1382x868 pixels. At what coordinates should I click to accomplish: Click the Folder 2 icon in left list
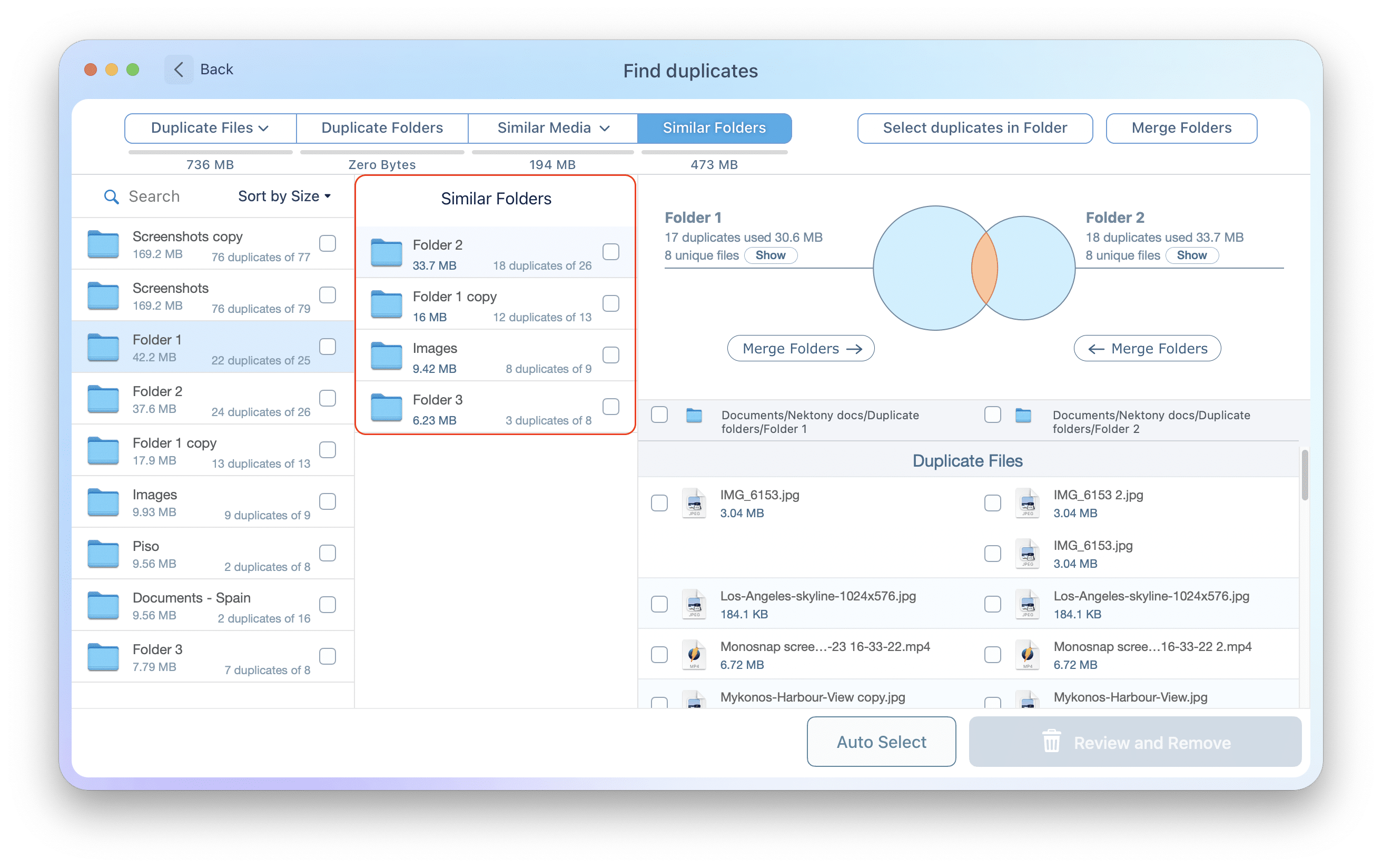coord(103,399)
